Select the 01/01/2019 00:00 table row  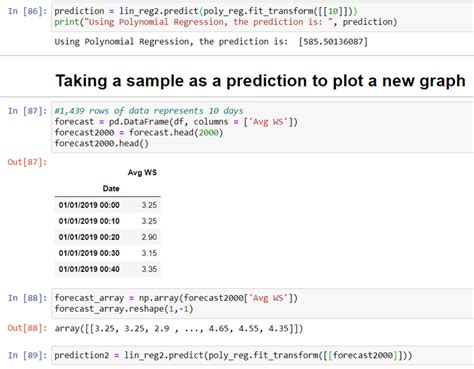(108, 205)
